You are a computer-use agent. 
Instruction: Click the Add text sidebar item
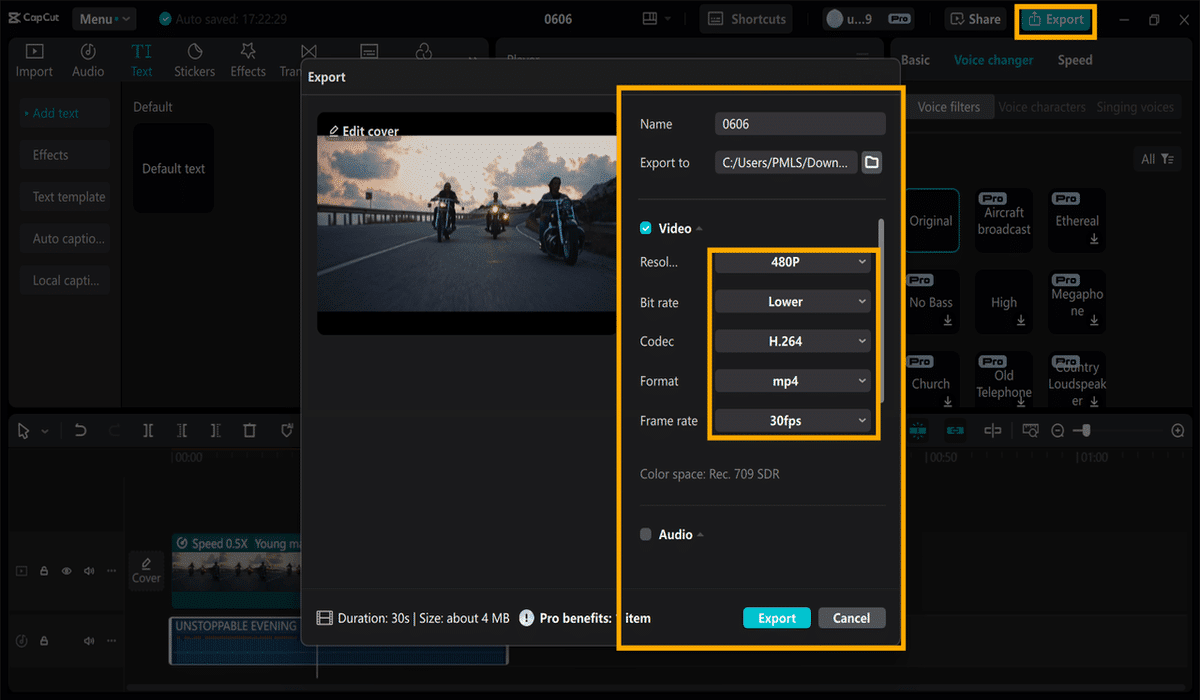click(64, 113)
